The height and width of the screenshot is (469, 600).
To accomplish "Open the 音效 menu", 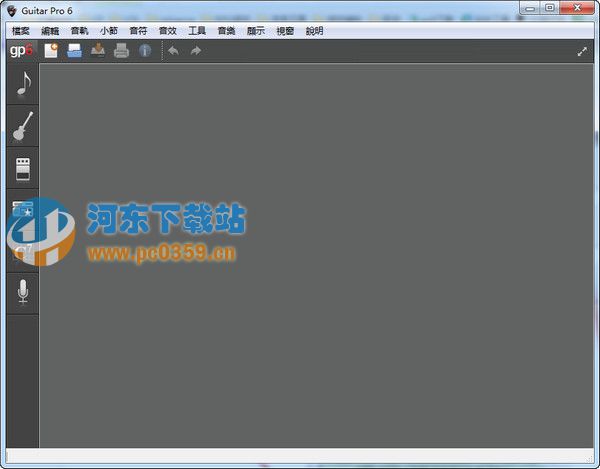I will point(168,31).
